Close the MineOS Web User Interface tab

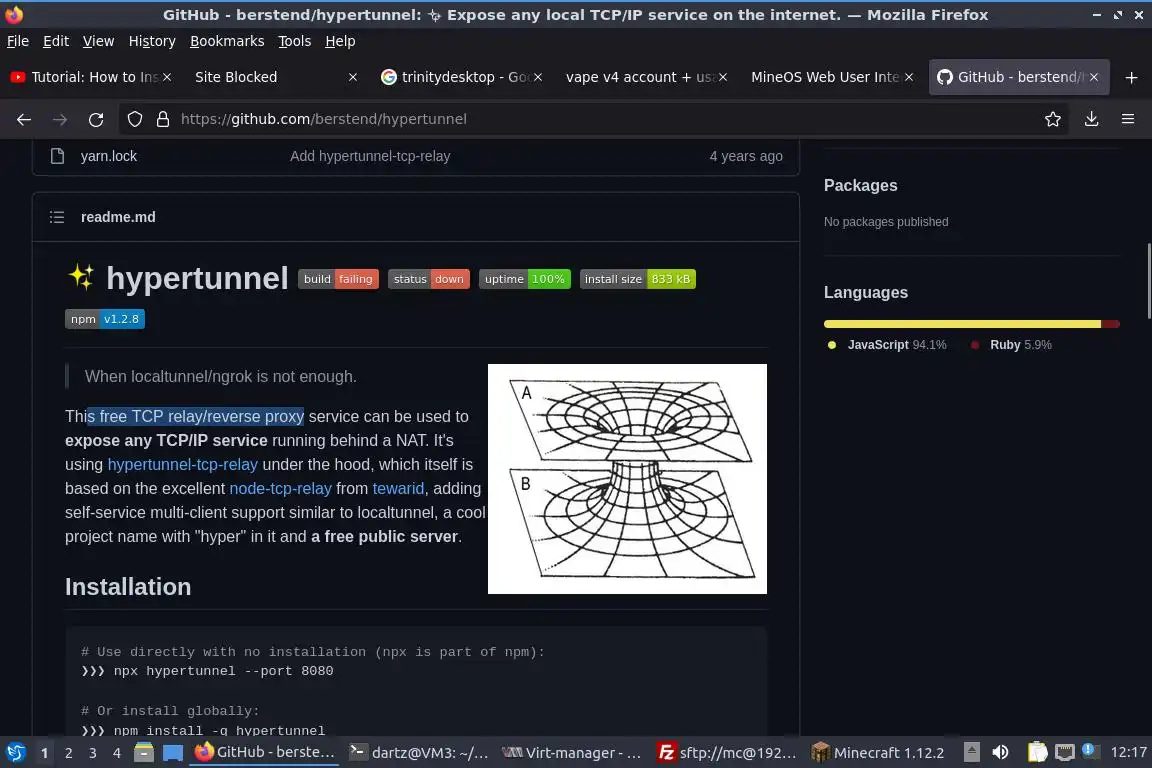click(909, 77)
